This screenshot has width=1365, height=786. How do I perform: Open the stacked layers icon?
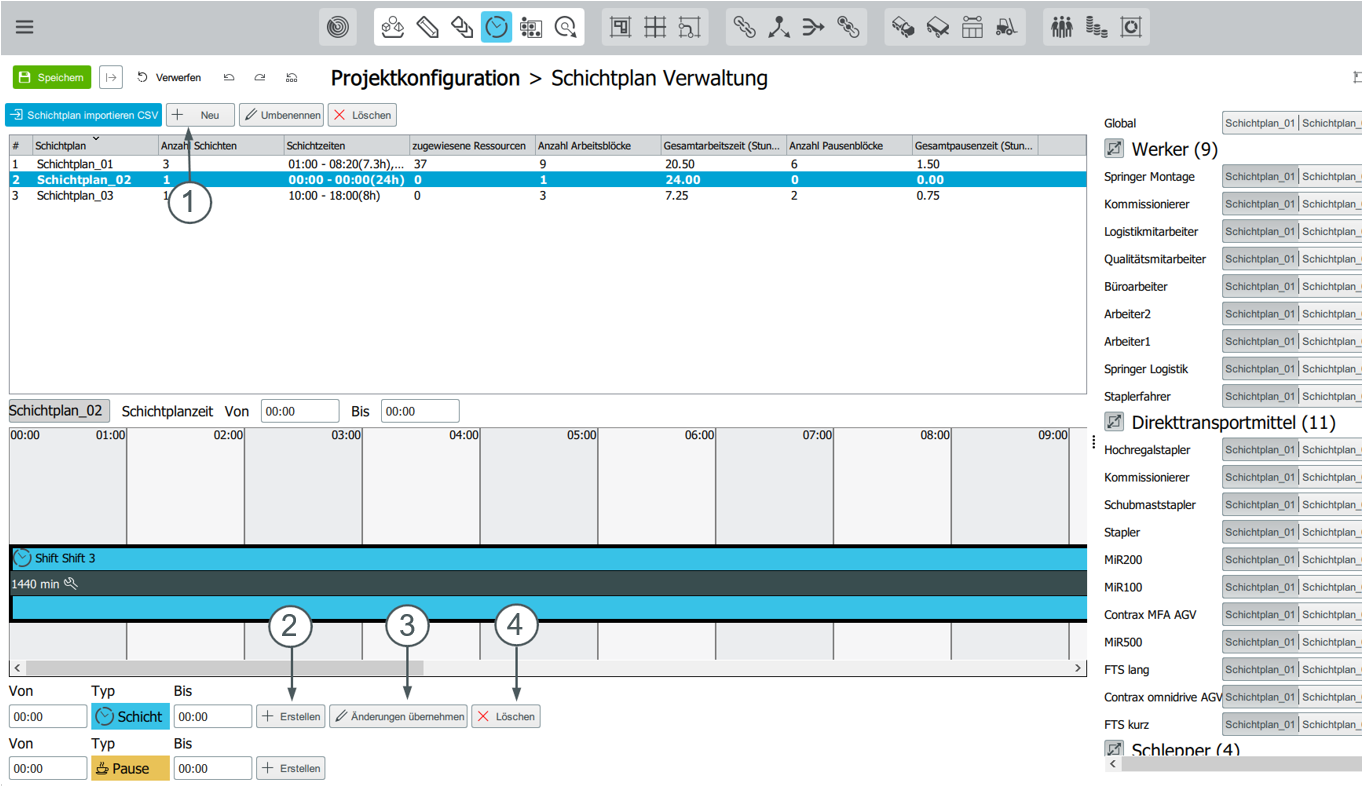point(462,27)
